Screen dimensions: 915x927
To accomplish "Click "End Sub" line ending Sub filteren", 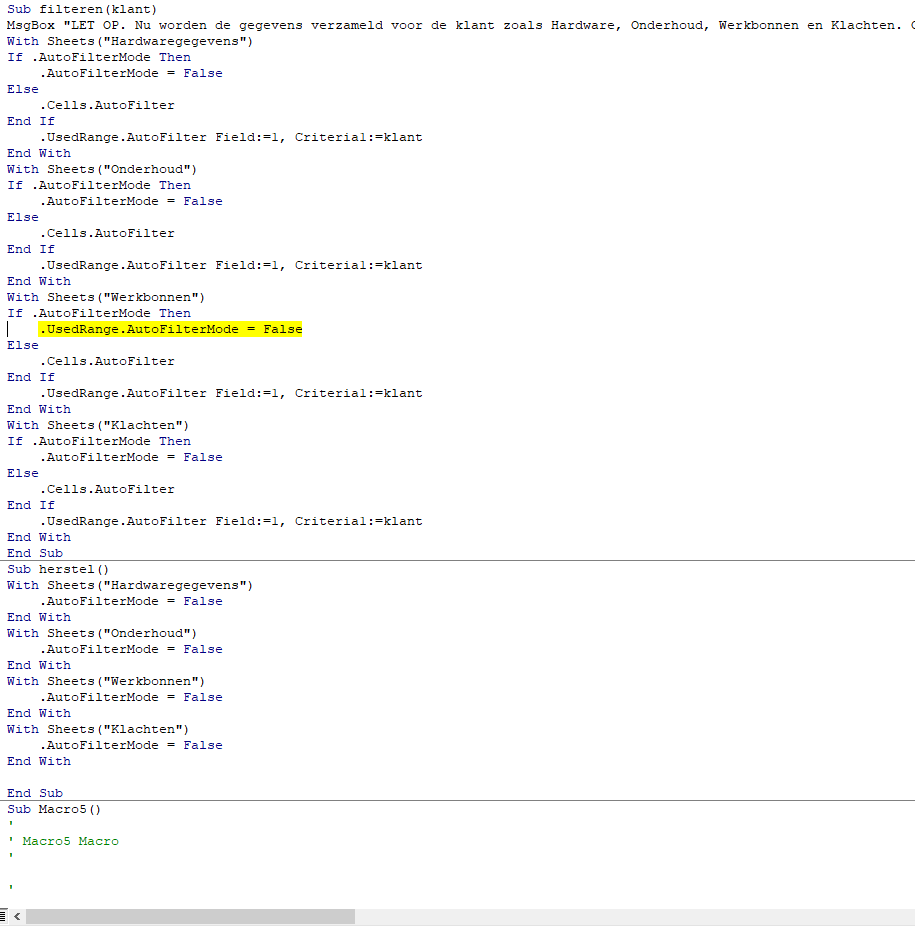I will (x=35, y=553).
